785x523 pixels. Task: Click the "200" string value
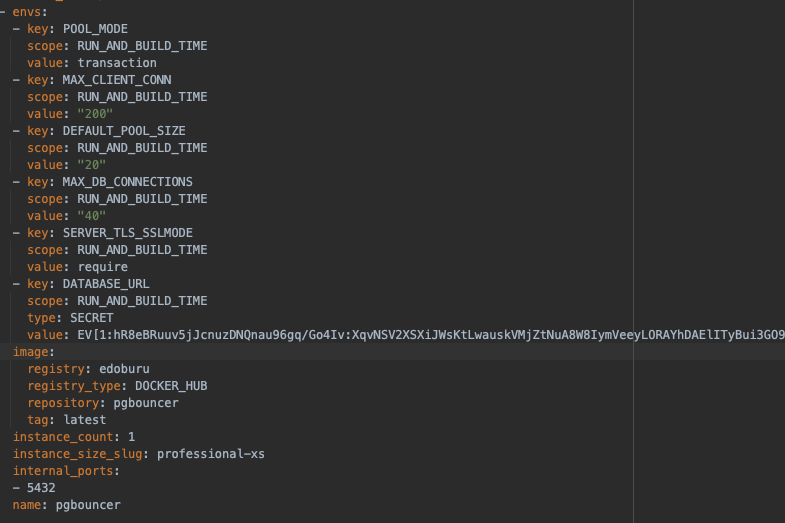[x=95, y=114]
